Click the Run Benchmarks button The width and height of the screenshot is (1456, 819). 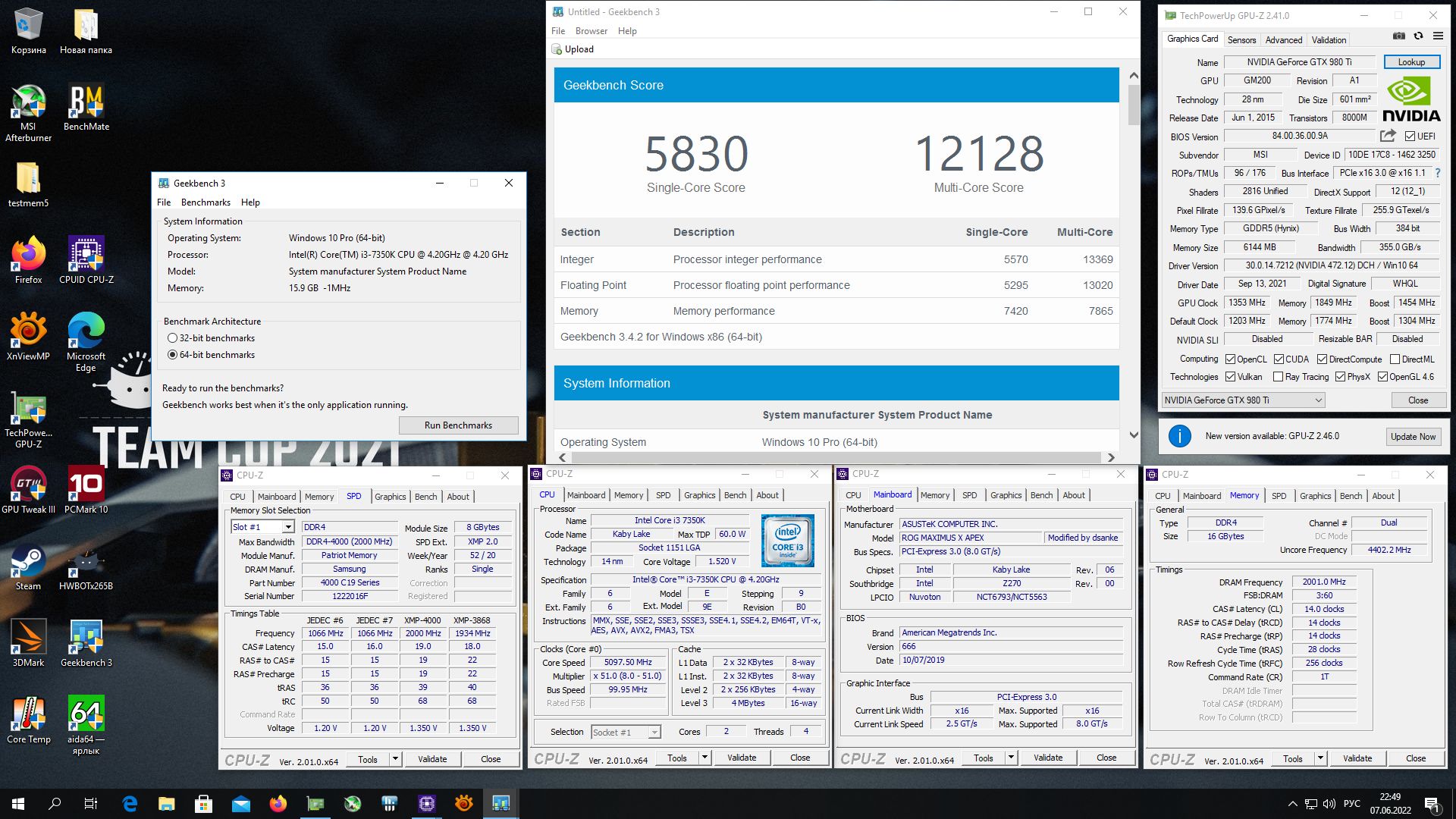pos(458,425)
